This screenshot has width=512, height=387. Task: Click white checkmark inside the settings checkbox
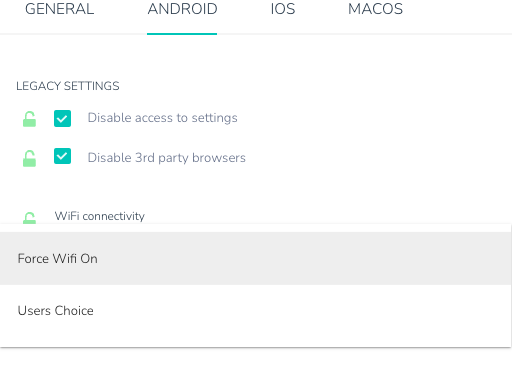click(x=62, y=118)
